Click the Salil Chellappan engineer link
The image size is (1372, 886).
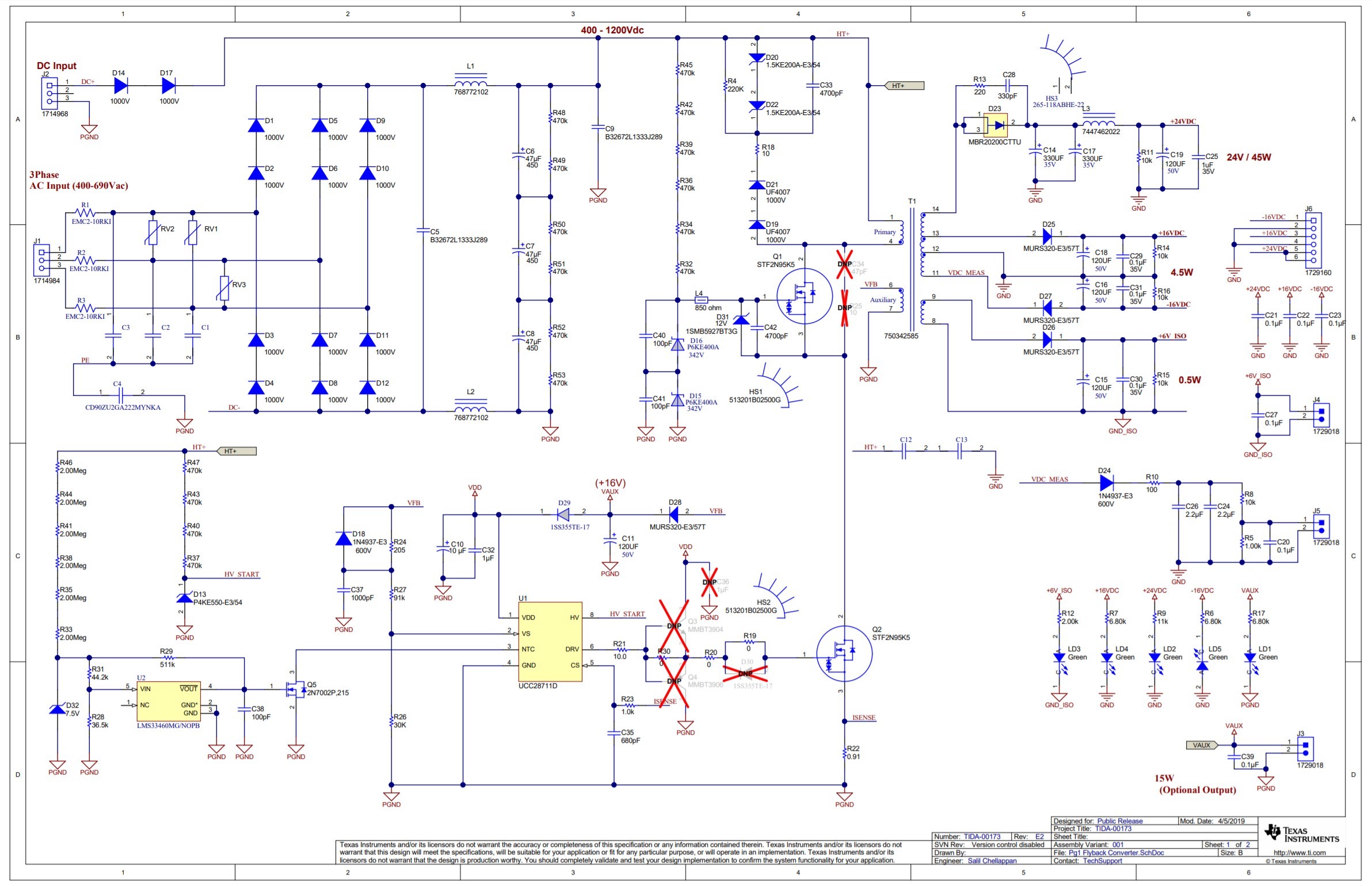pos(992,861)
